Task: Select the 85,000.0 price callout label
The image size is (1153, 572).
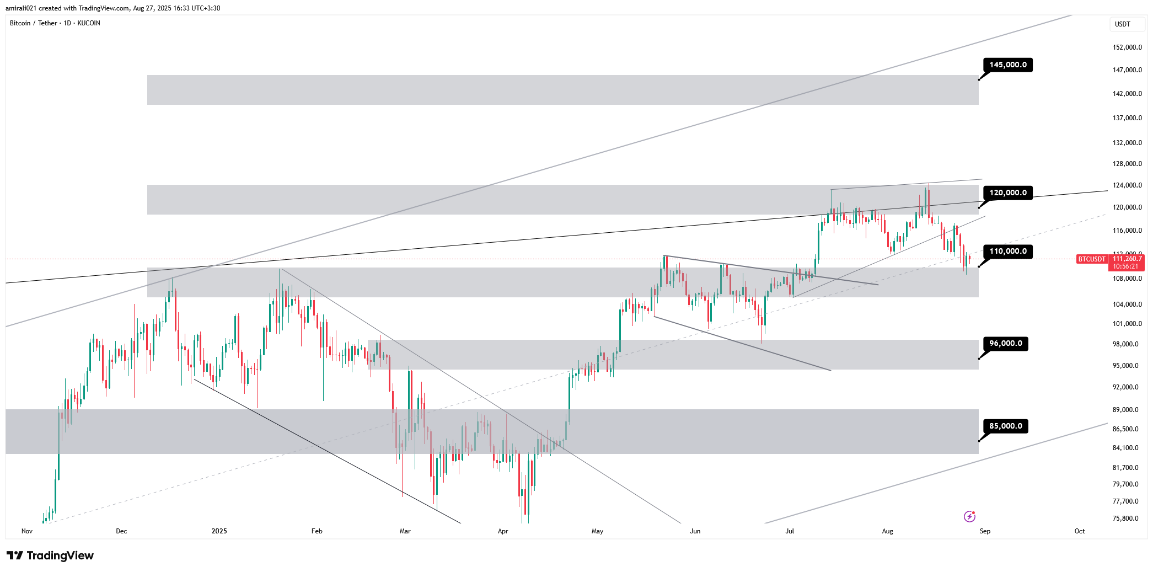Action: tap(1006, 425)
